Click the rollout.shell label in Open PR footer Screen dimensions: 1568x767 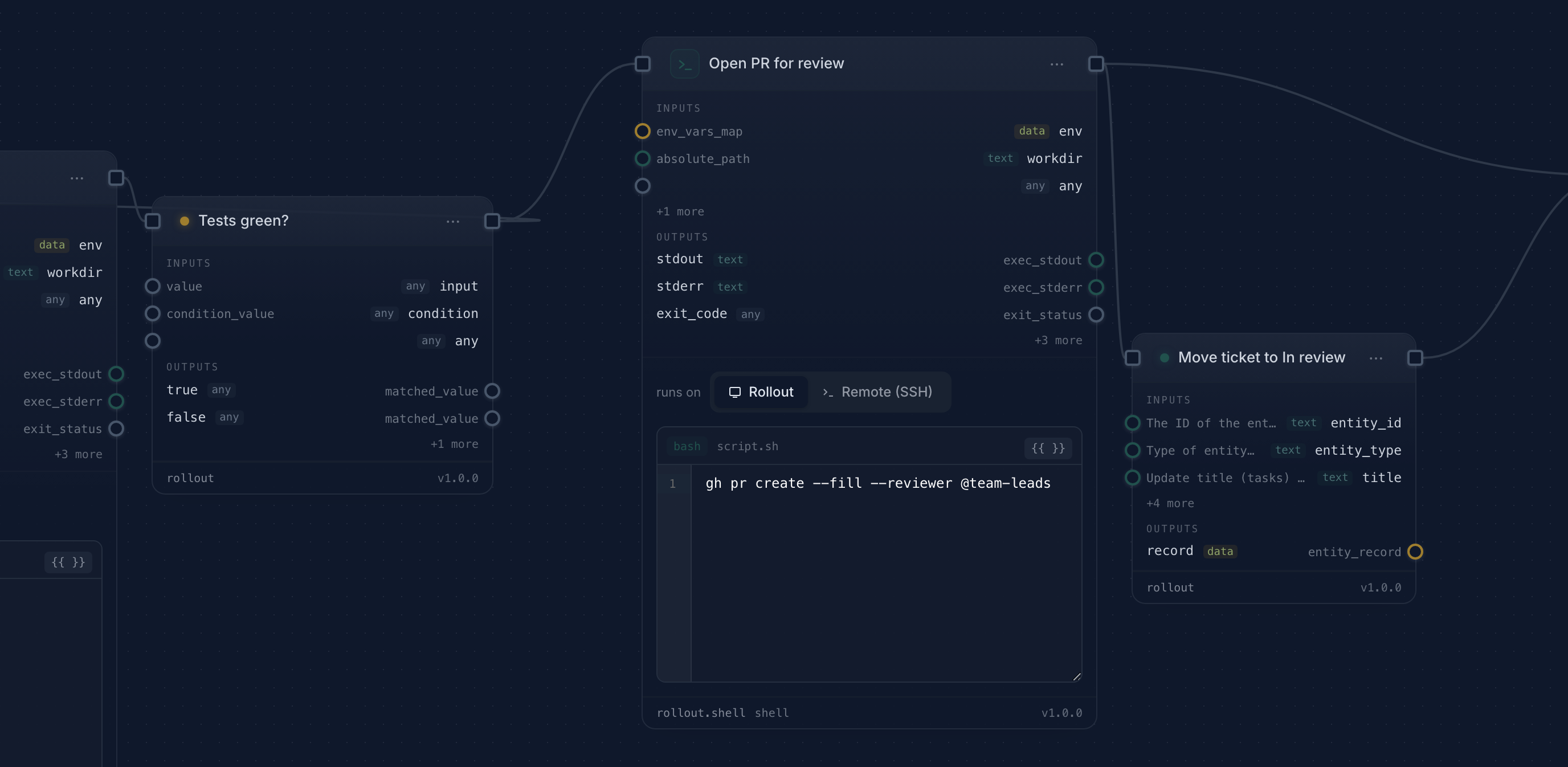coord(701,713)
